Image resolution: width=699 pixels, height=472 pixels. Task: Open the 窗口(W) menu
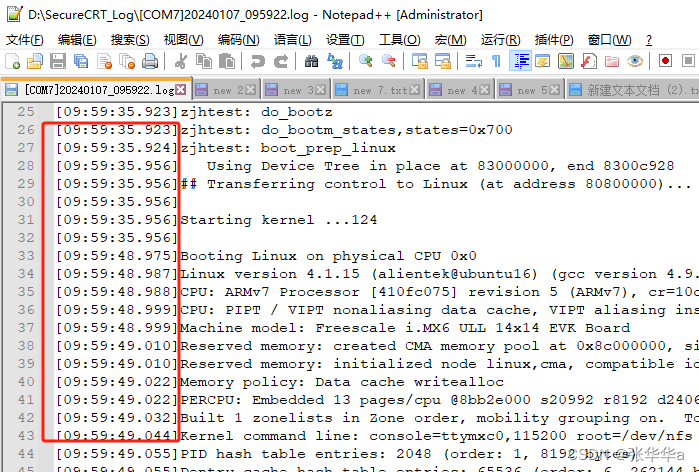pyautogui.click(x=609, y=40)
